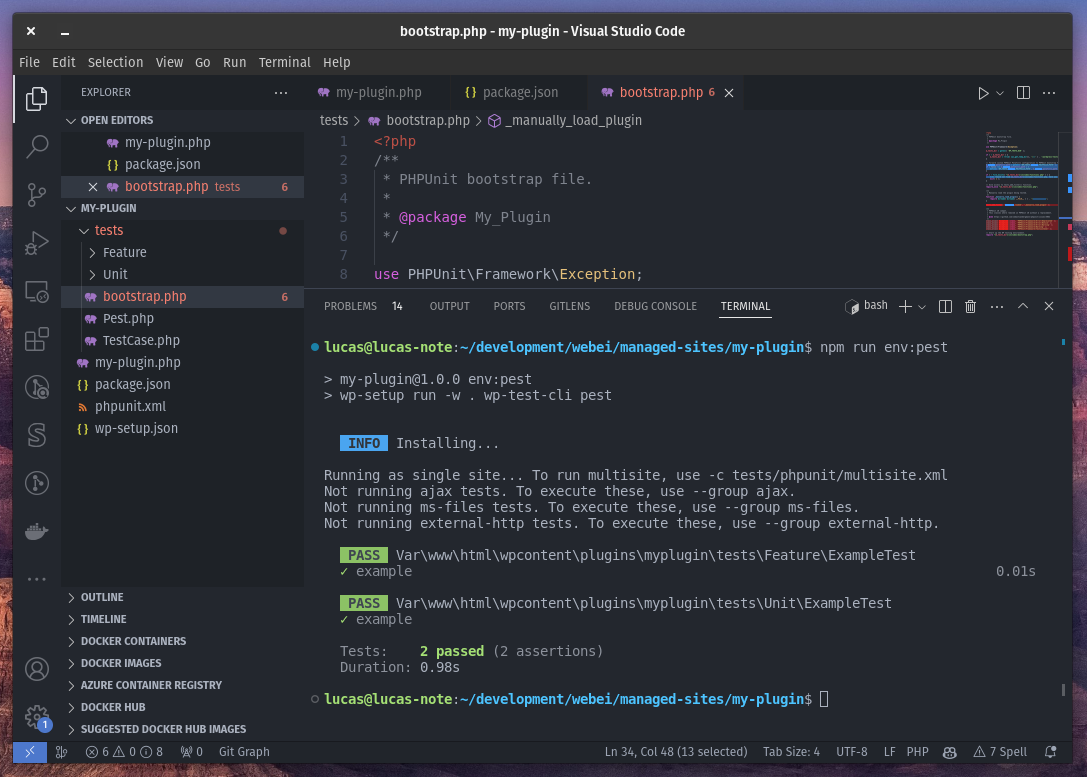The image size is (1087, 777).
Task: Open the Remote Explorer view
Action: tap(37, 291)
